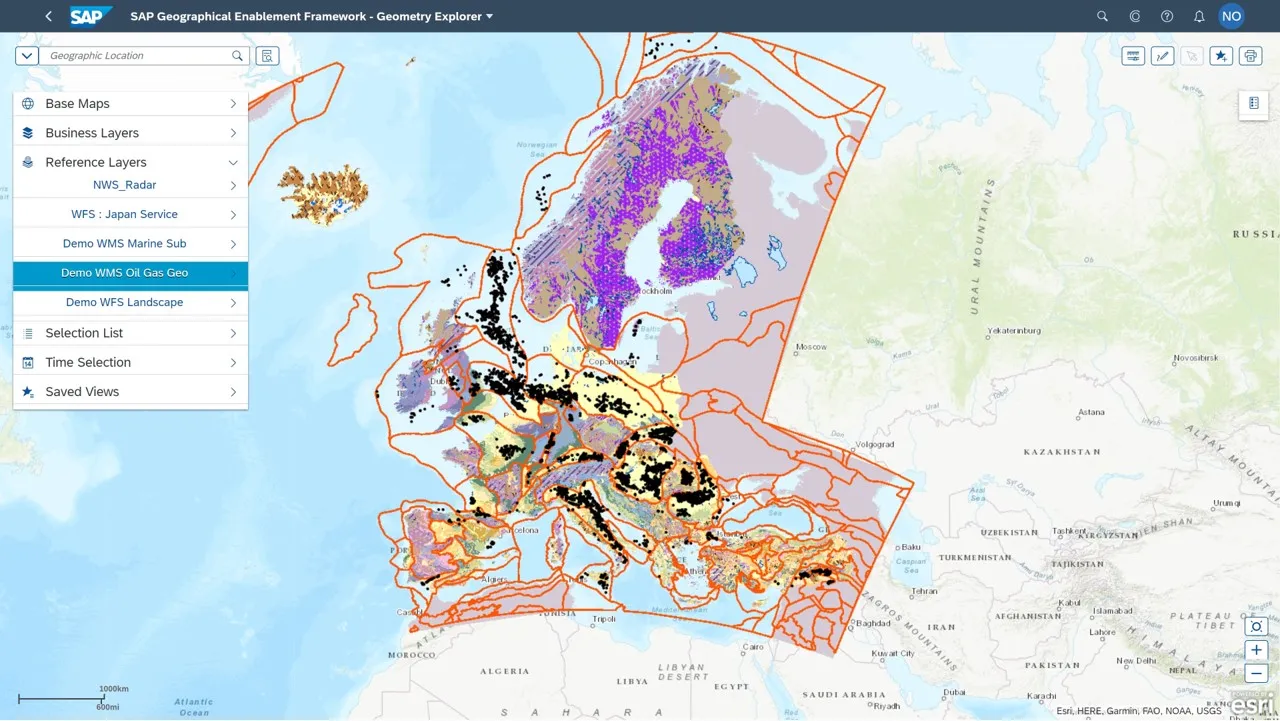Open the Time Selection menu item

click(x=130, y=362)
